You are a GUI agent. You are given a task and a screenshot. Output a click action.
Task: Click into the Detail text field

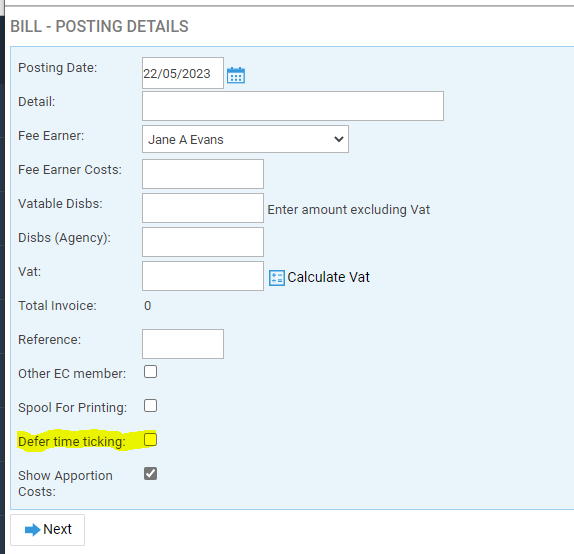293,106
